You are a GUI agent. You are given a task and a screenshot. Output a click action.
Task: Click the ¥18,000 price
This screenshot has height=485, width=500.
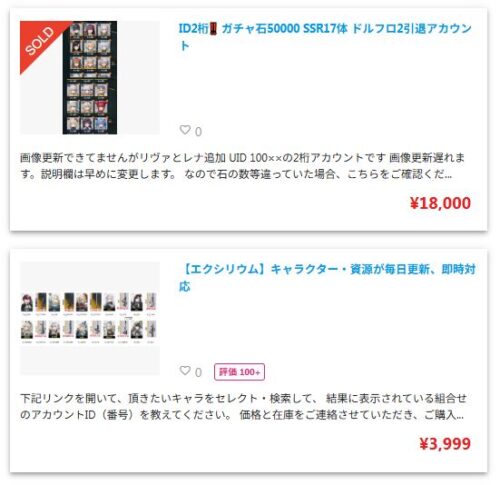point(440,203)
